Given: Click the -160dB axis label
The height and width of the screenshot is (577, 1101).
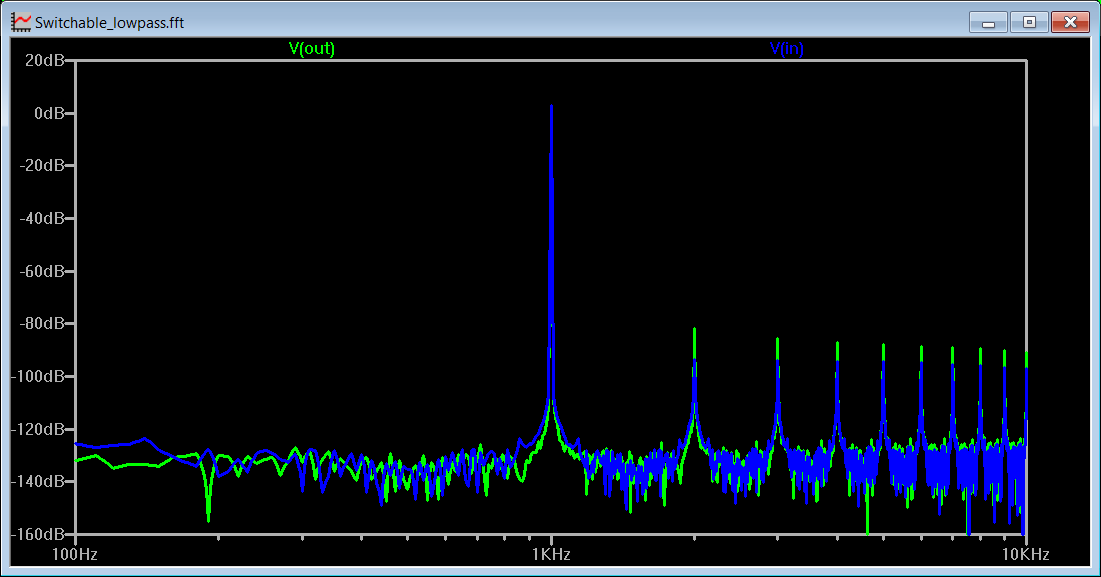Looking at the screenshot, I should tap(39, 534).
